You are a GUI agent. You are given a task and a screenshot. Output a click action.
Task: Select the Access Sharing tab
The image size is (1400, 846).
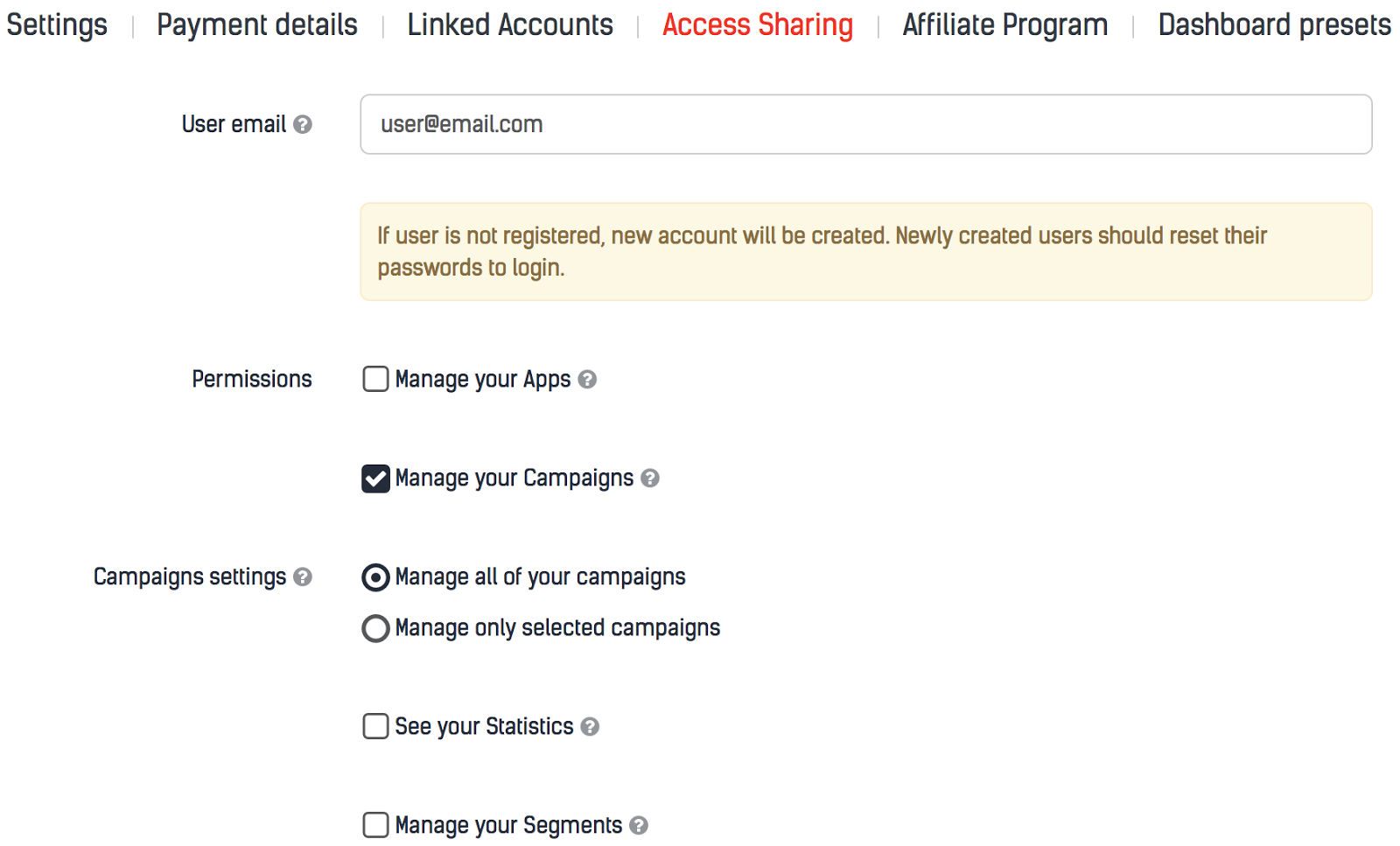pos(758,24)
